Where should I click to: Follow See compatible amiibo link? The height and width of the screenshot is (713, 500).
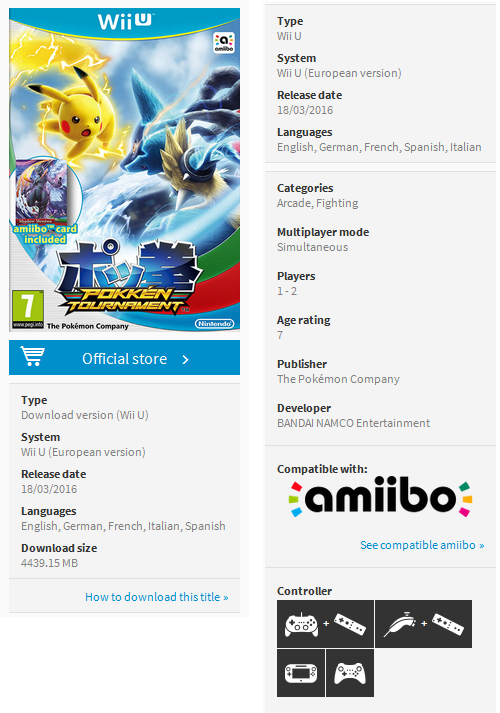point(422,545)
